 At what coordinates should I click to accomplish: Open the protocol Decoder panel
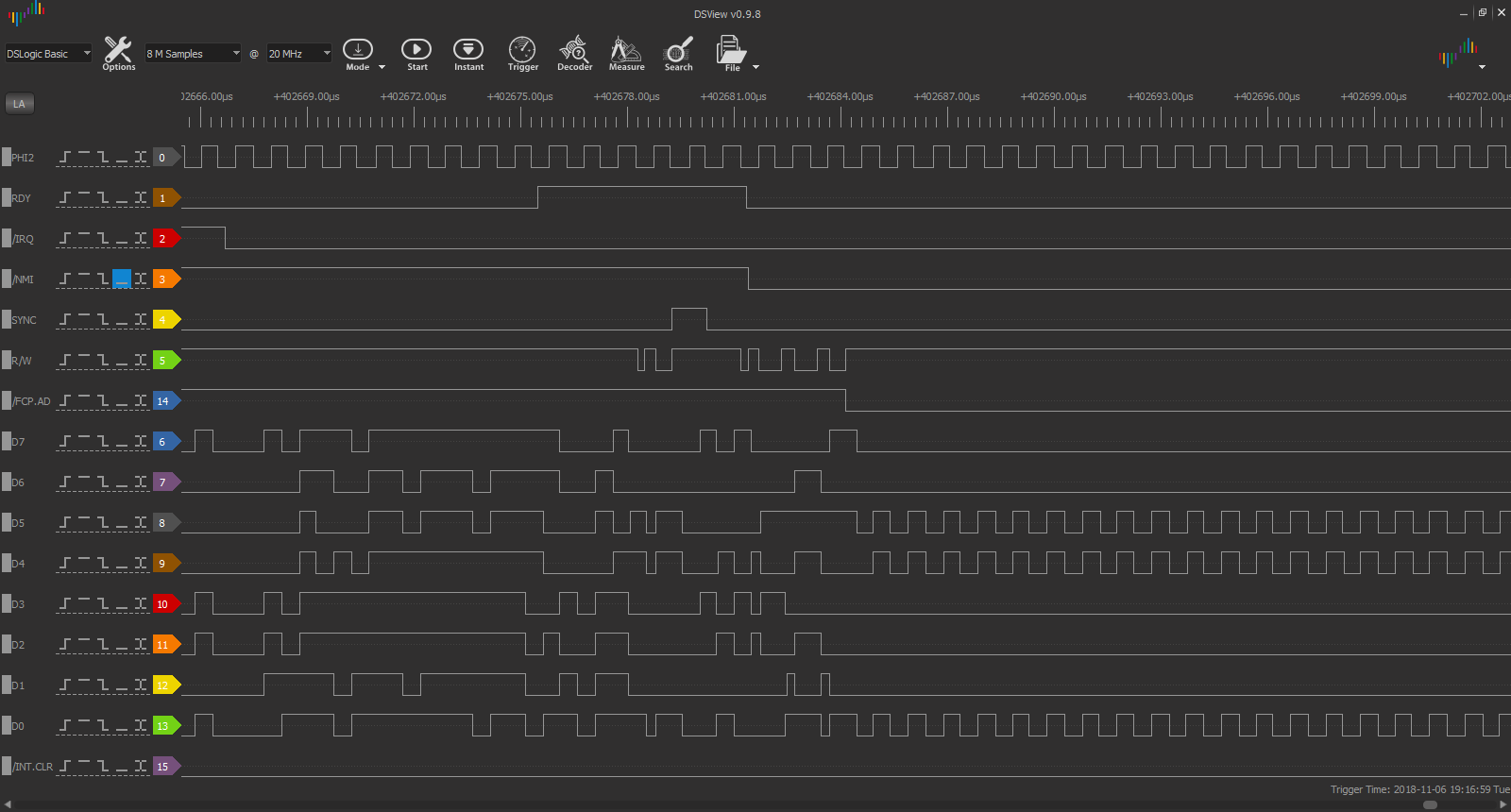(x=574, y=53)
